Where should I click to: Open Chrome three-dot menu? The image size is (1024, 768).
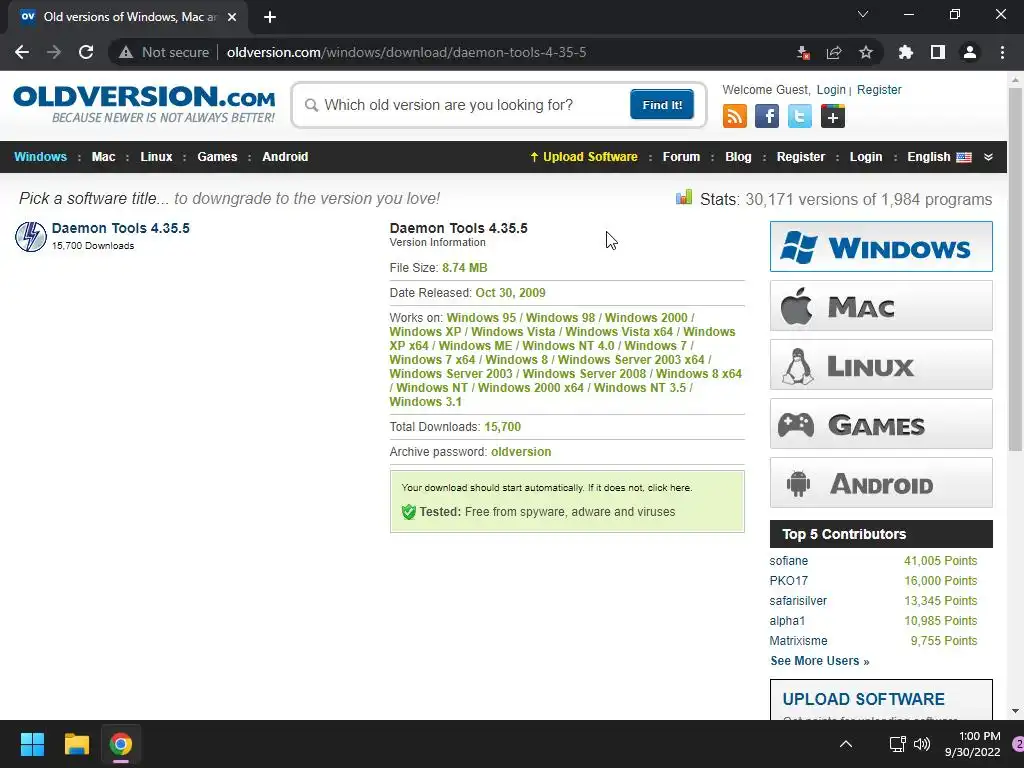tap(1002, 52)
